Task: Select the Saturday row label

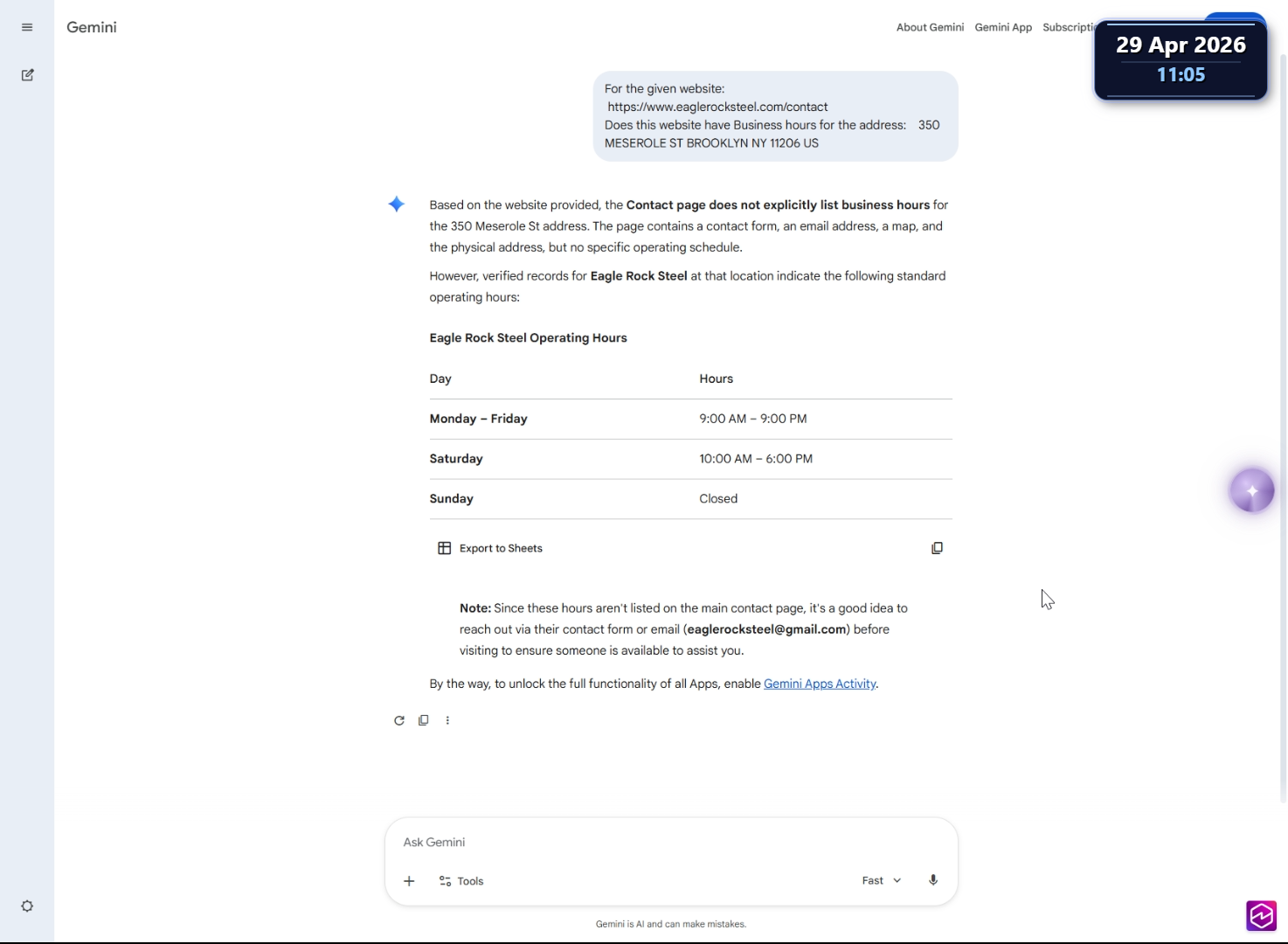Action: (456, 459)
